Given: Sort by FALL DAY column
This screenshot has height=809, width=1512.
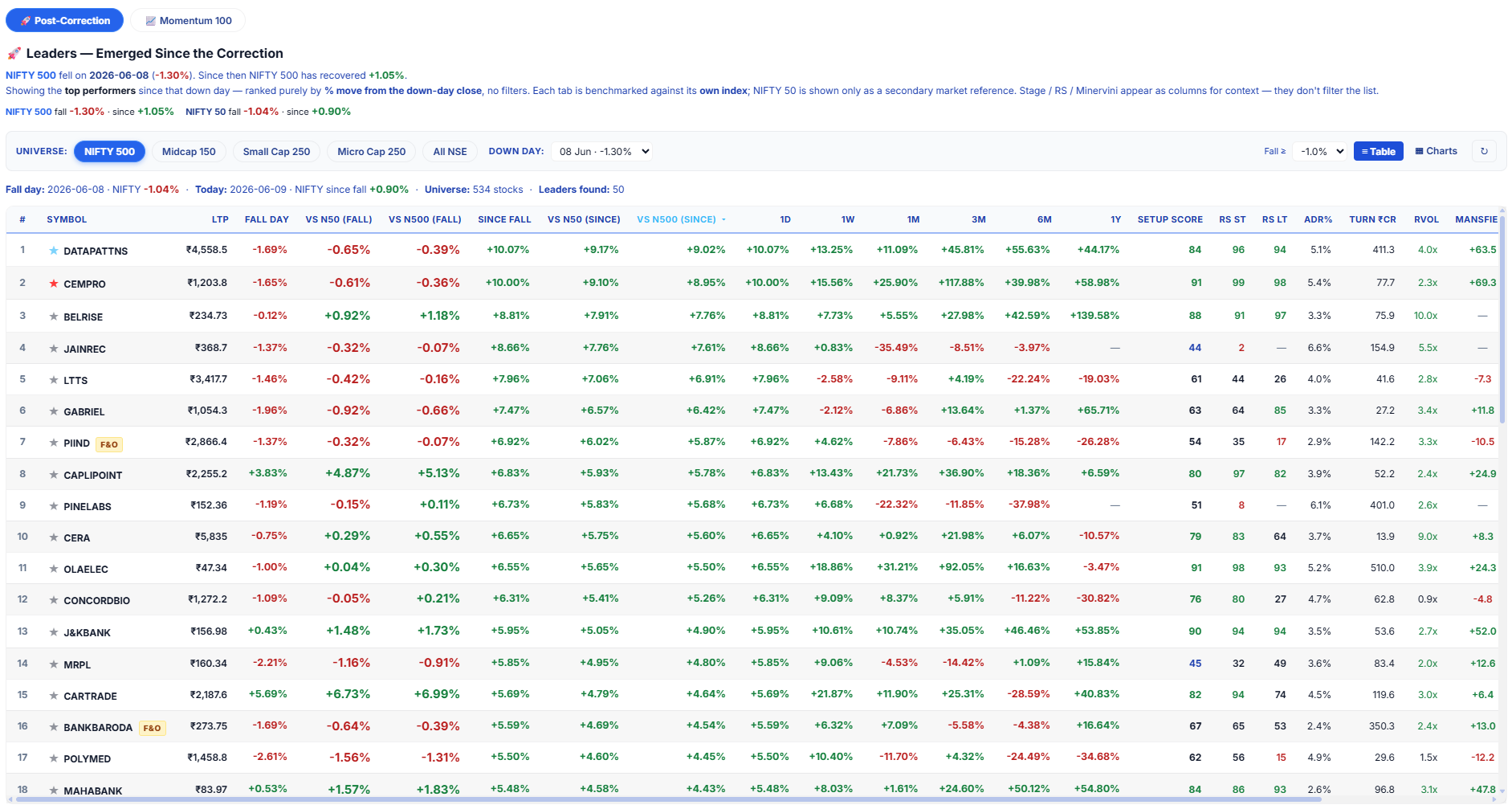Looking at the screenshot, I should coord(267,219).
